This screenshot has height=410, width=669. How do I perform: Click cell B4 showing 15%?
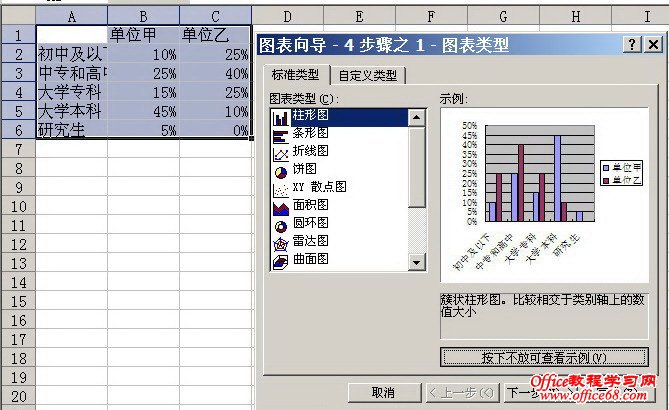tap(143, 92)
